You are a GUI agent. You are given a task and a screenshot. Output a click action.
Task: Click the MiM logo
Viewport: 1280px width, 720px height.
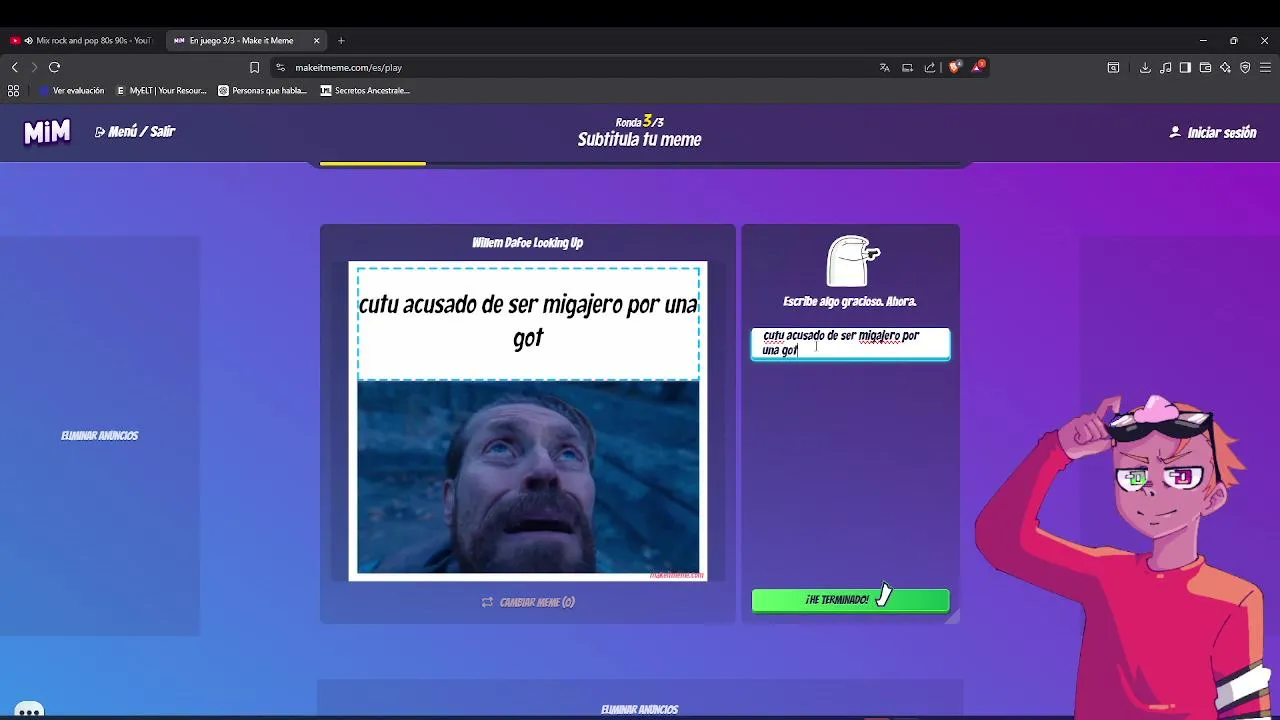[x=47, y=133]
